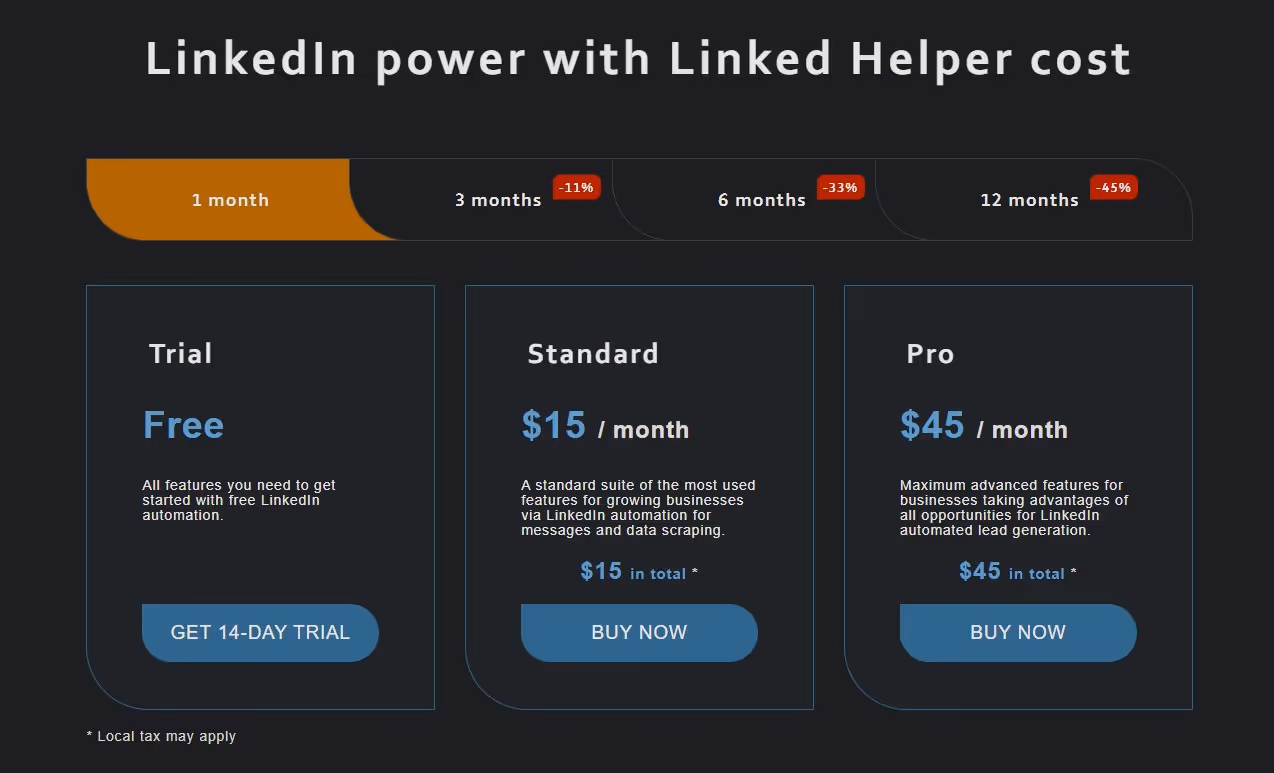
Task: Switch to the 6 months billing tab
Action: (762, 200)
